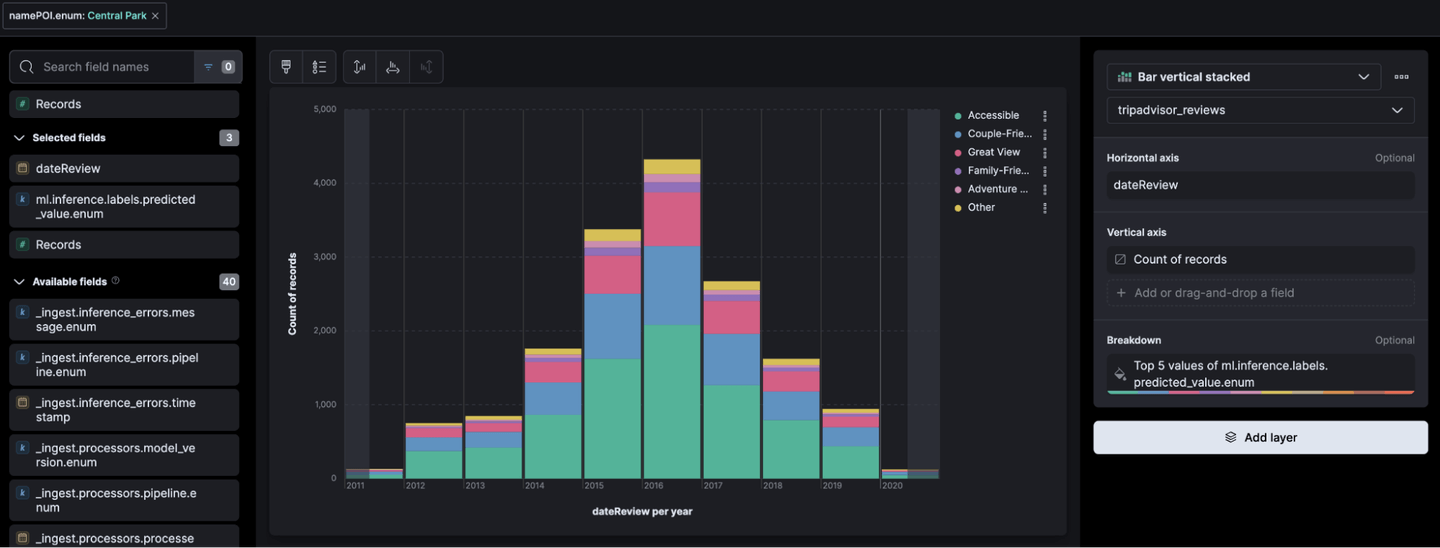Click the Add layer button
The height and width of the screenshot is (548, 1440).
1260,437
